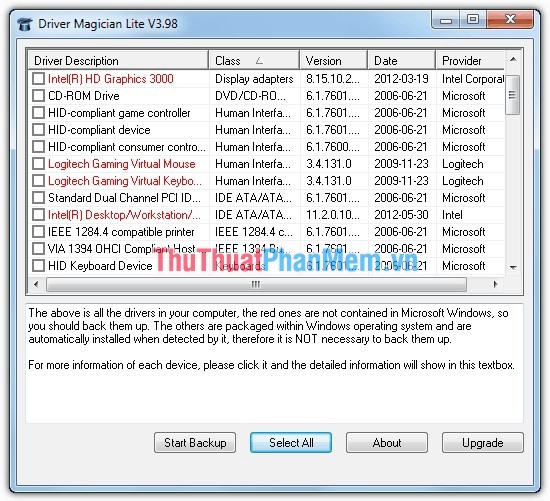The height and width of the screenshot is (501, 550).
Task: Click the Intel Corporat provider cell
Action: point(473,79)
